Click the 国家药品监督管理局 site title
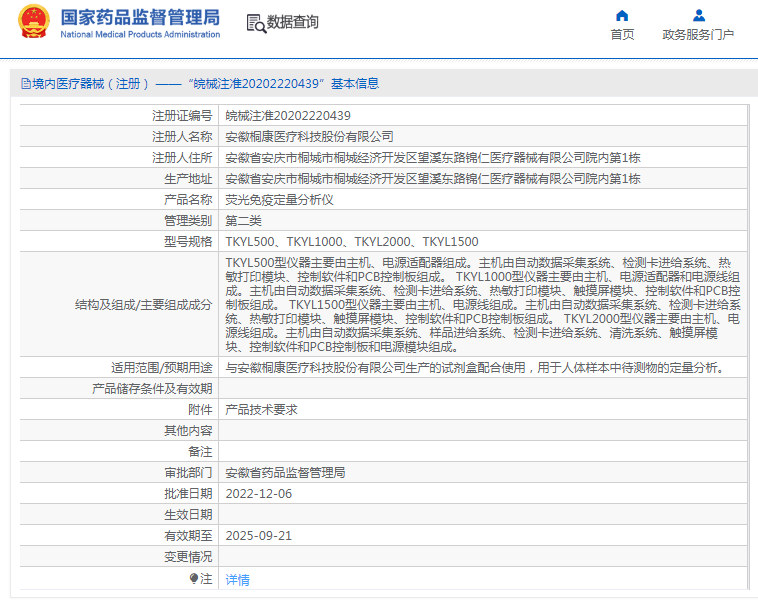 tap(140, 17)
